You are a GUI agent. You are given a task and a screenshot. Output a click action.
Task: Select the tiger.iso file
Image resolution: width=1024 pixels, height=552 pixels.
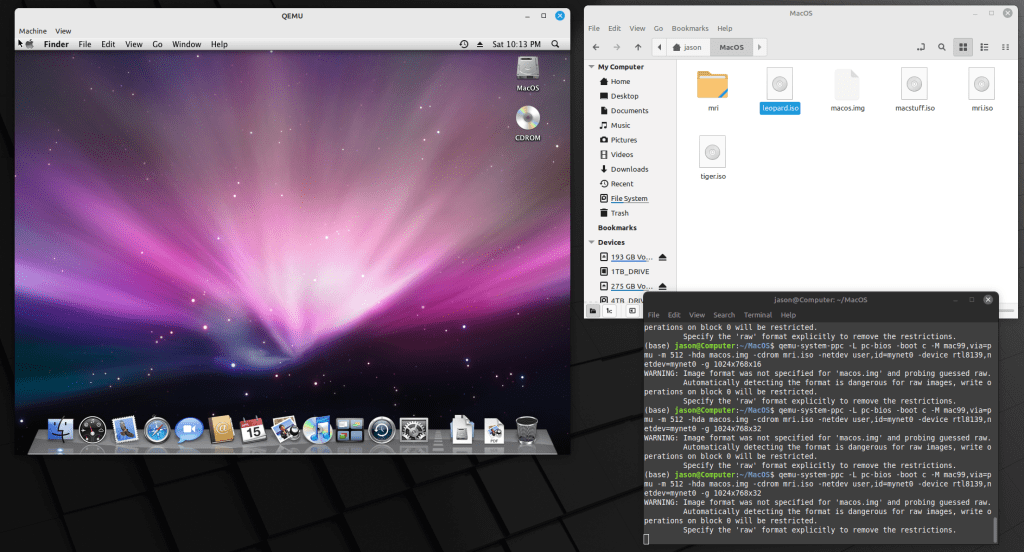(x=713, y=151)
